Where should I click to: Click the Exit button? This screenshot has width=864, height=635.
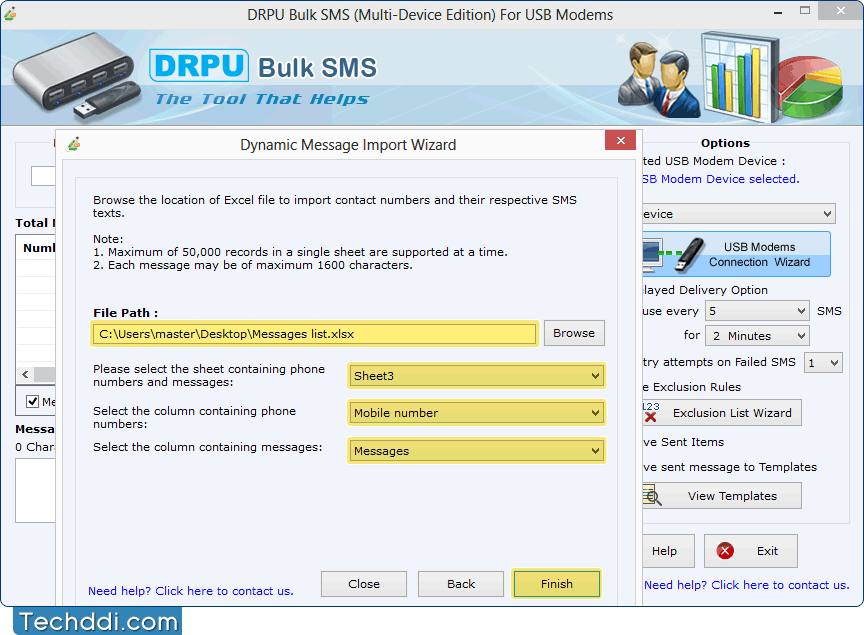[750, 551]
